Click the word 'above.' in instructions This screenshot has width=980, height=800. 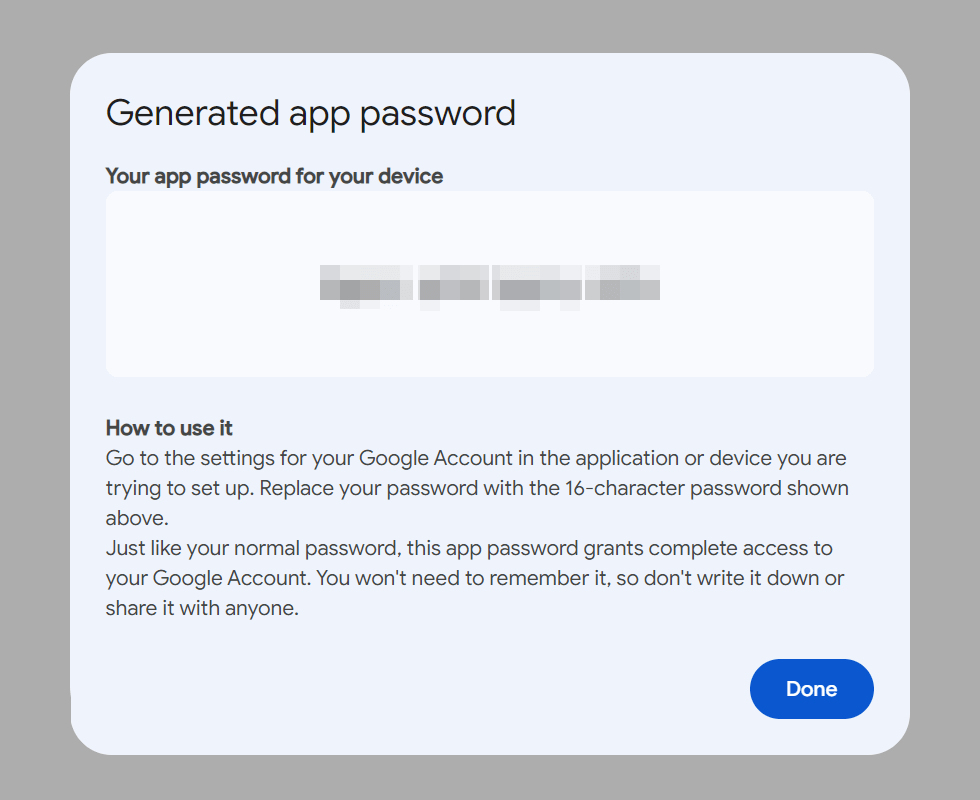(137, 518)
